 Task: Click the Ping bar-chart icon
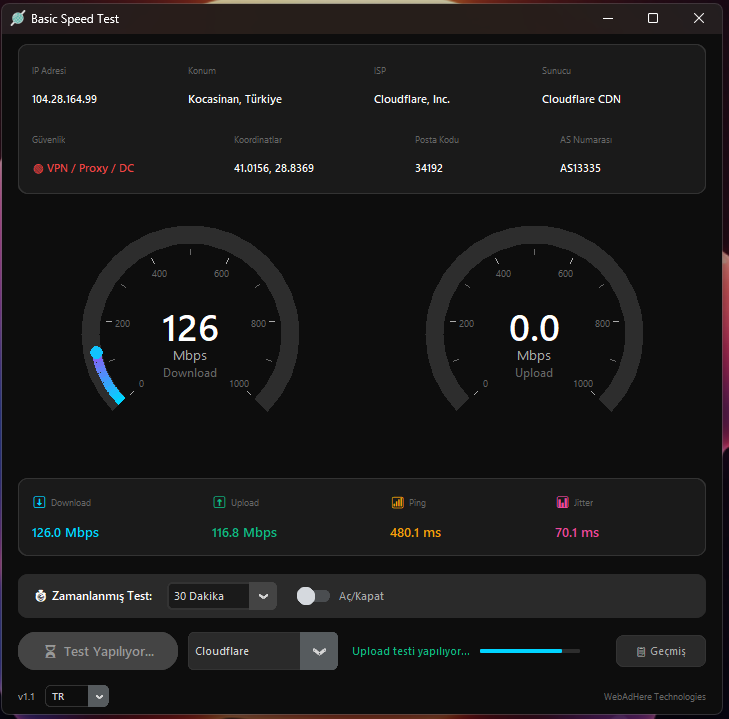[x=398, y=502]
